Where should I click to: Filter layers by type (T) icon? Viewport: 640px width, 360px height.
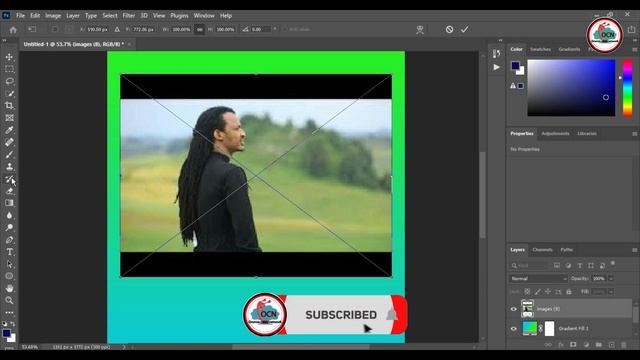tap(580, 265)
